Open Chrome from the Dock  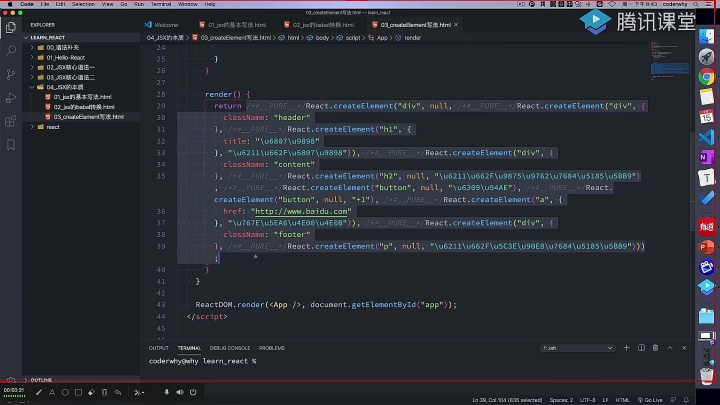(706, 77)
